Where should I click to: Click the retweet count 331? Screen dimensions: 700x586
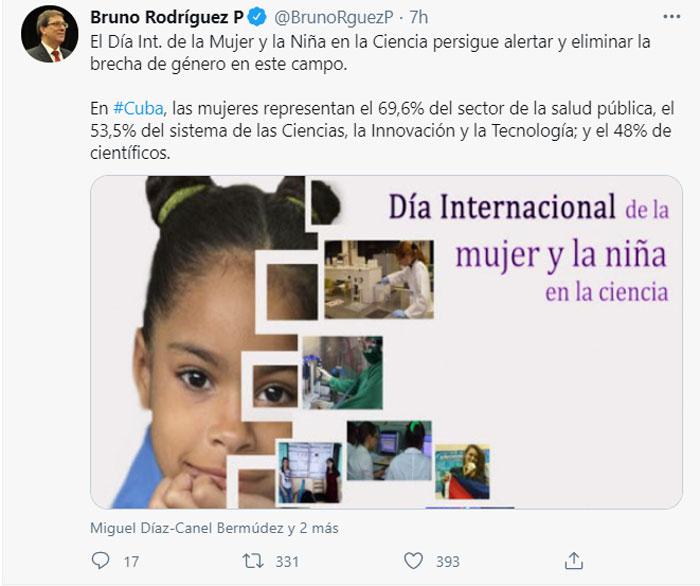[x=287, y=561]
